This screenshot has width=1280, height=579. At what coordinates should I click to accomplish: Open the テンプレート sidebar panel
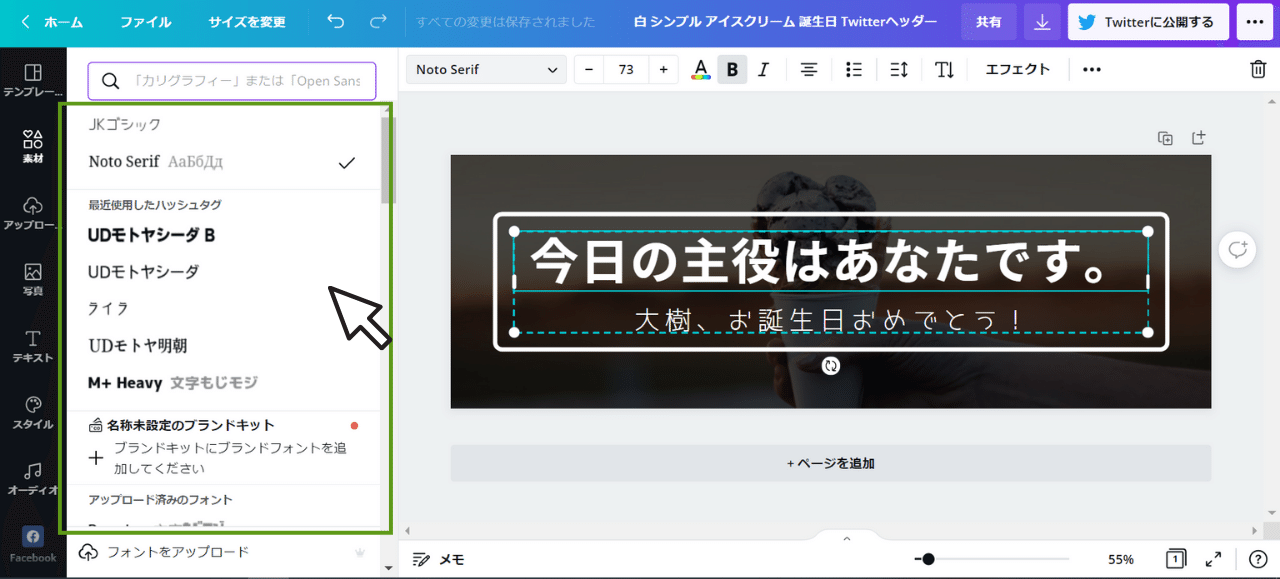point(33,80)
